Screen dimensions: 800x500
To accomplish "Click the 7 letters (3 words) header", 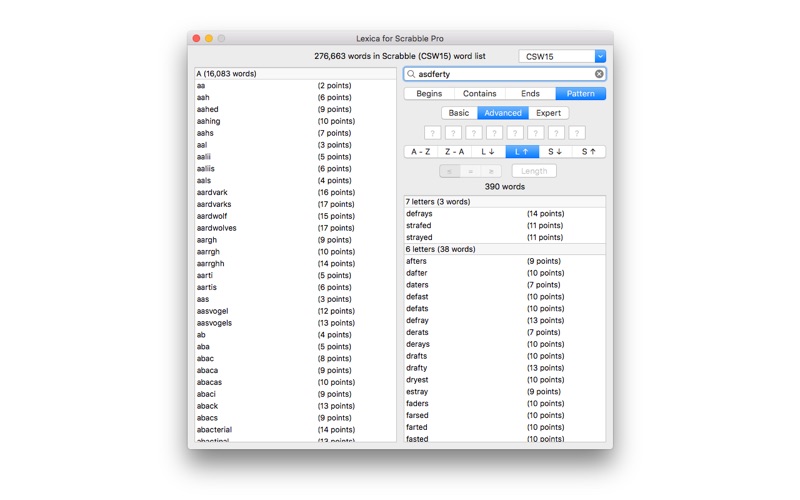I will point(505,202).
